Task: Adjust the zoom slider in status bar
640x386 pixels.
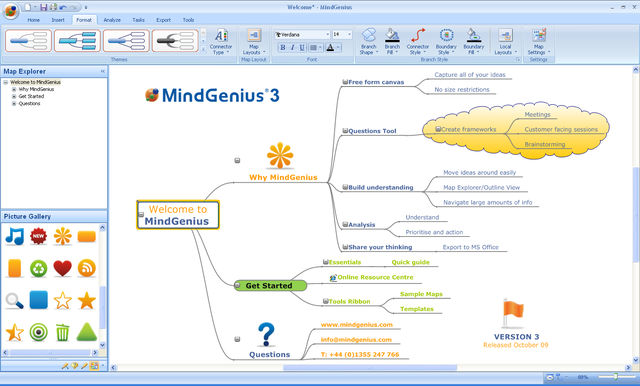Action: coord(616,377)
